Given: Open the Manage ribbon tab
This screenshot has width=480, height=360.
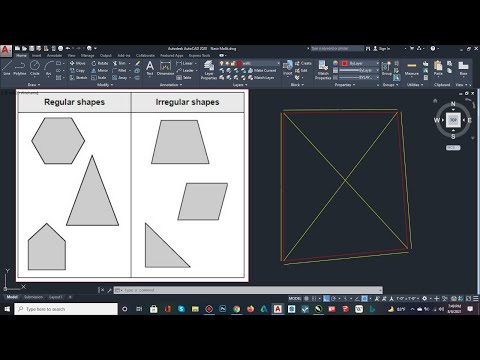Looking at the screenshot, I should (87, 56).
